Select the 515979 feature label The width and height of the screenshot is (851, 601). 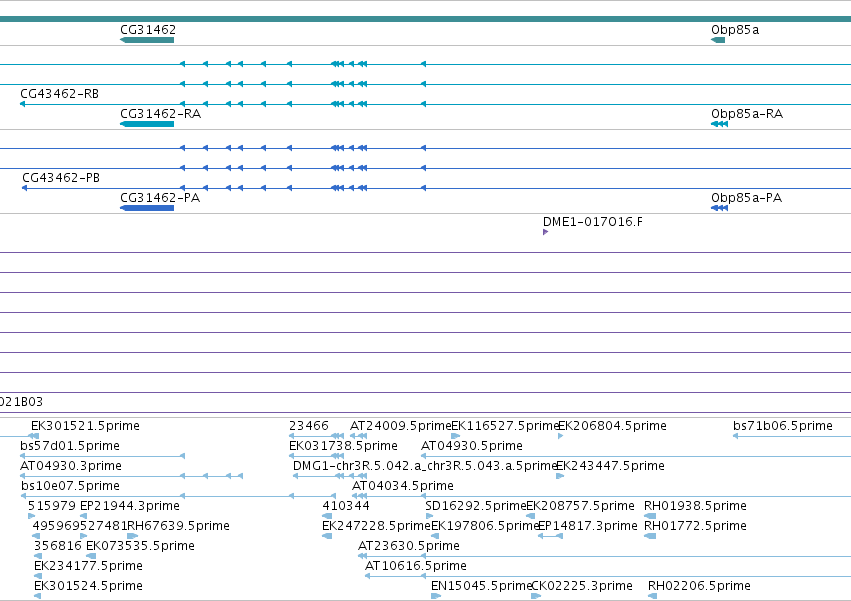coord(52,507)
